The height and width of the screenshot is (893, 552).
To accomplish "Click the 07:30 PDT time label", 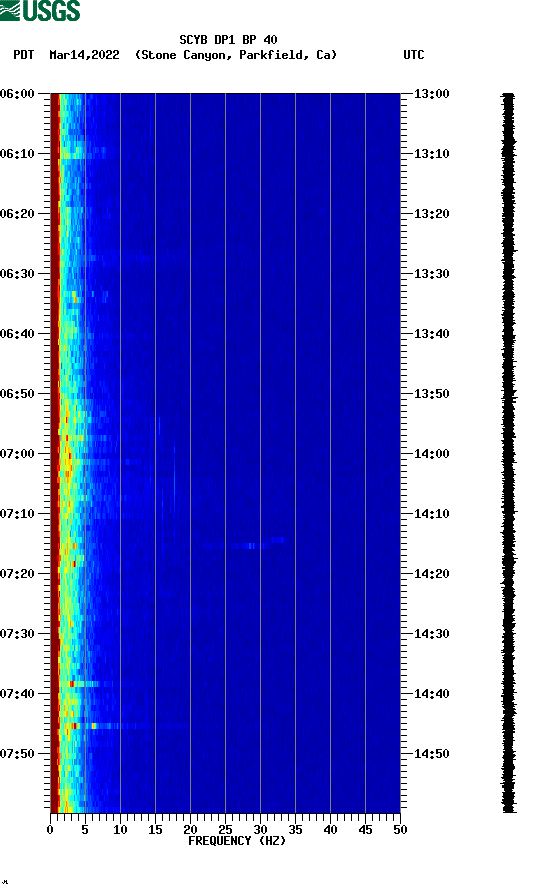I will [18, 634].
